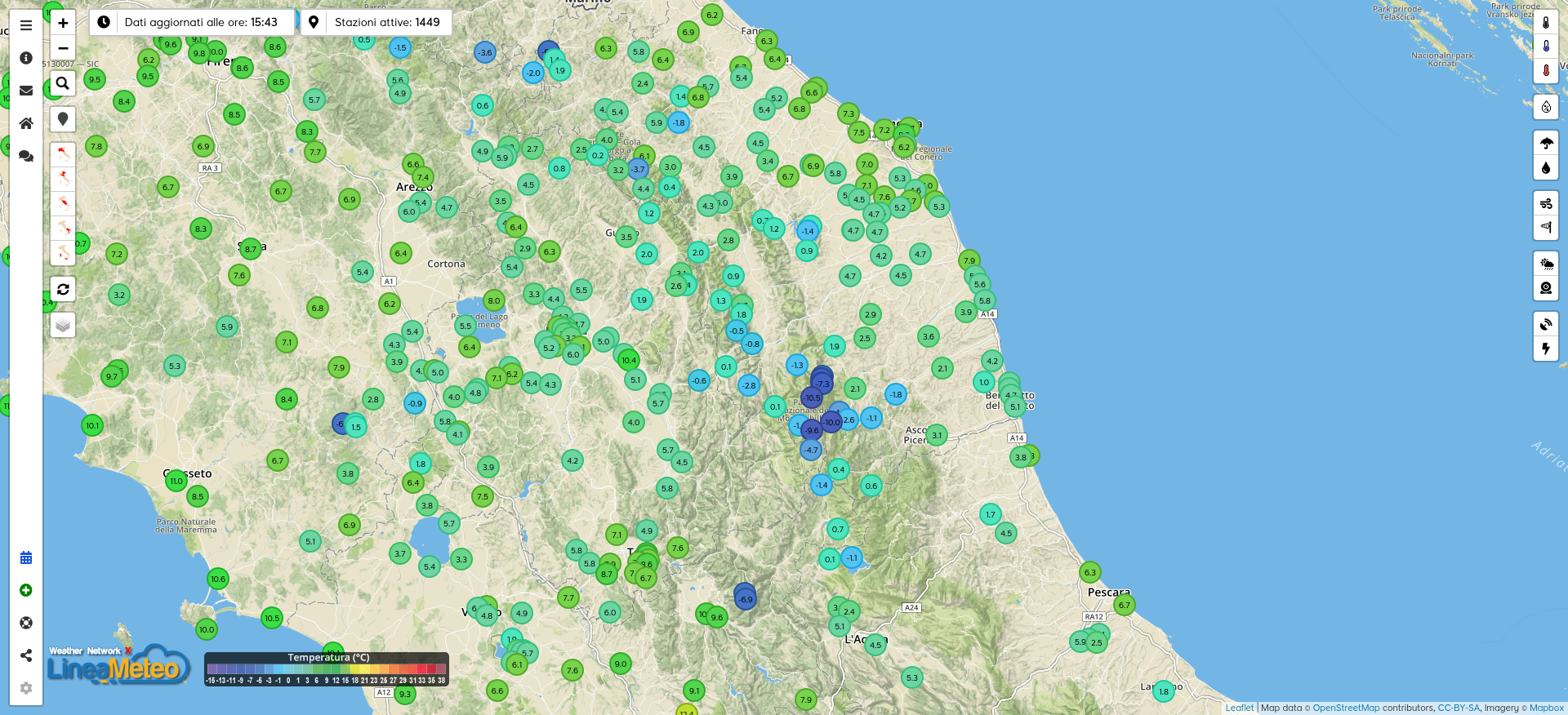
Task: Click the location pin button
Action: tap(63, 119)
